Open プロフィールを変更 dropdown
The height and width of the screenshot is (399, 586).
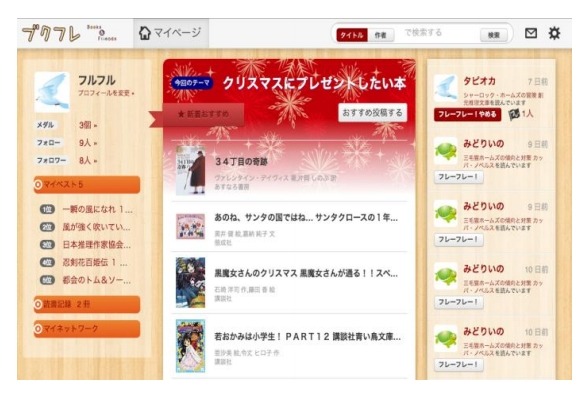[106, 93]
